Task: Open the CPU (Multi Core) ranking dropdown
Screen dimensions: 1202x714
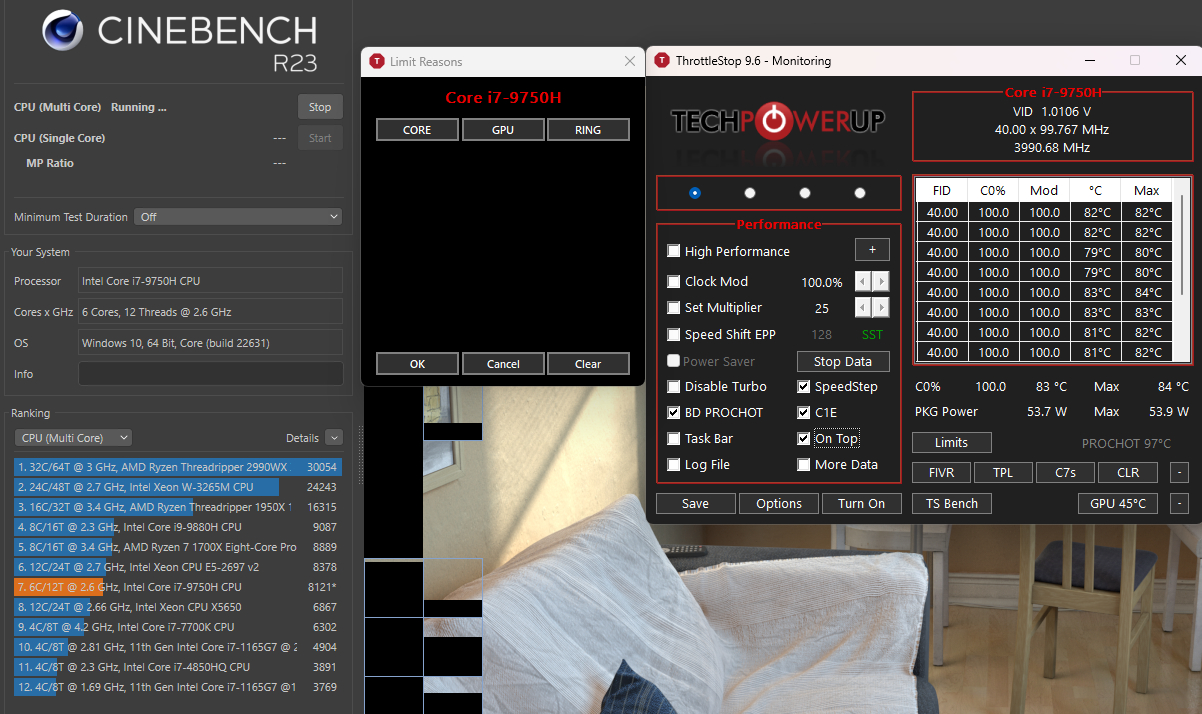Action: (73, 438)
